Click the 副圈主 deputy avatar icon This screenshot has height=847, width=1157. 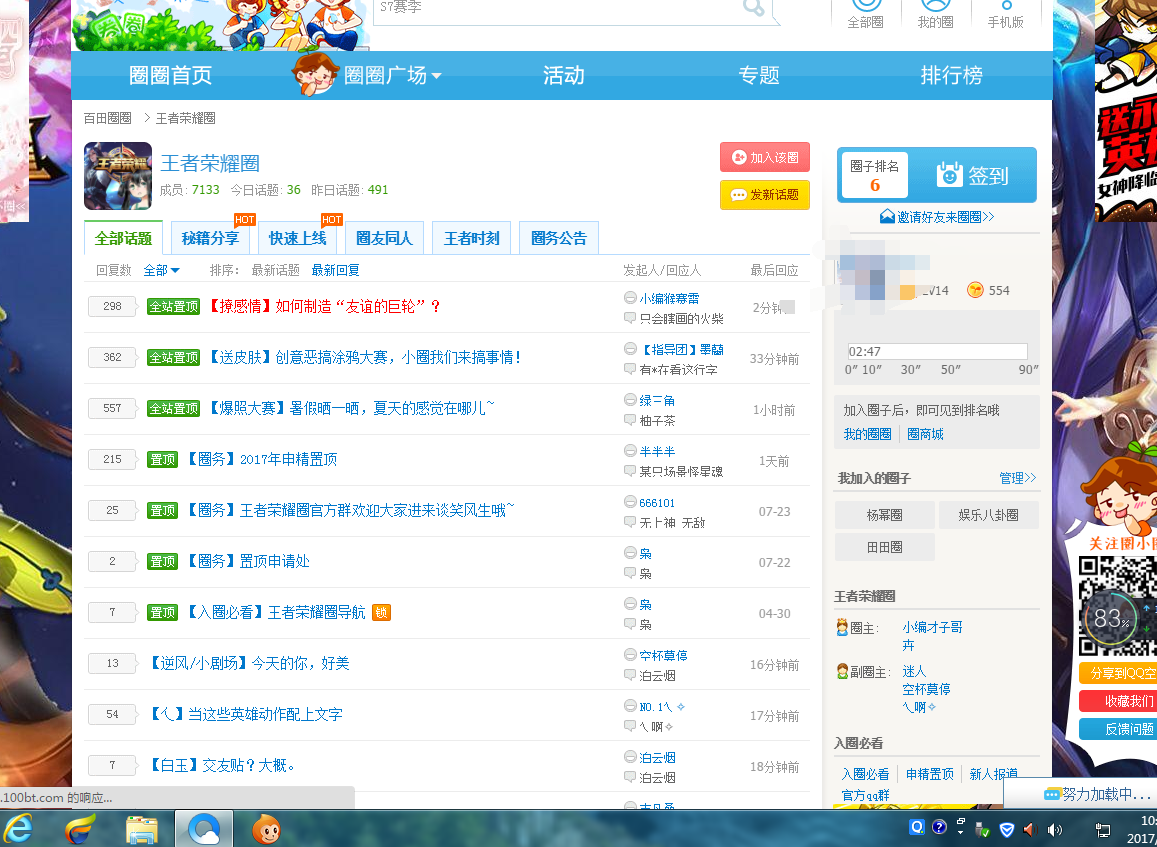click(x=842, y=672)
